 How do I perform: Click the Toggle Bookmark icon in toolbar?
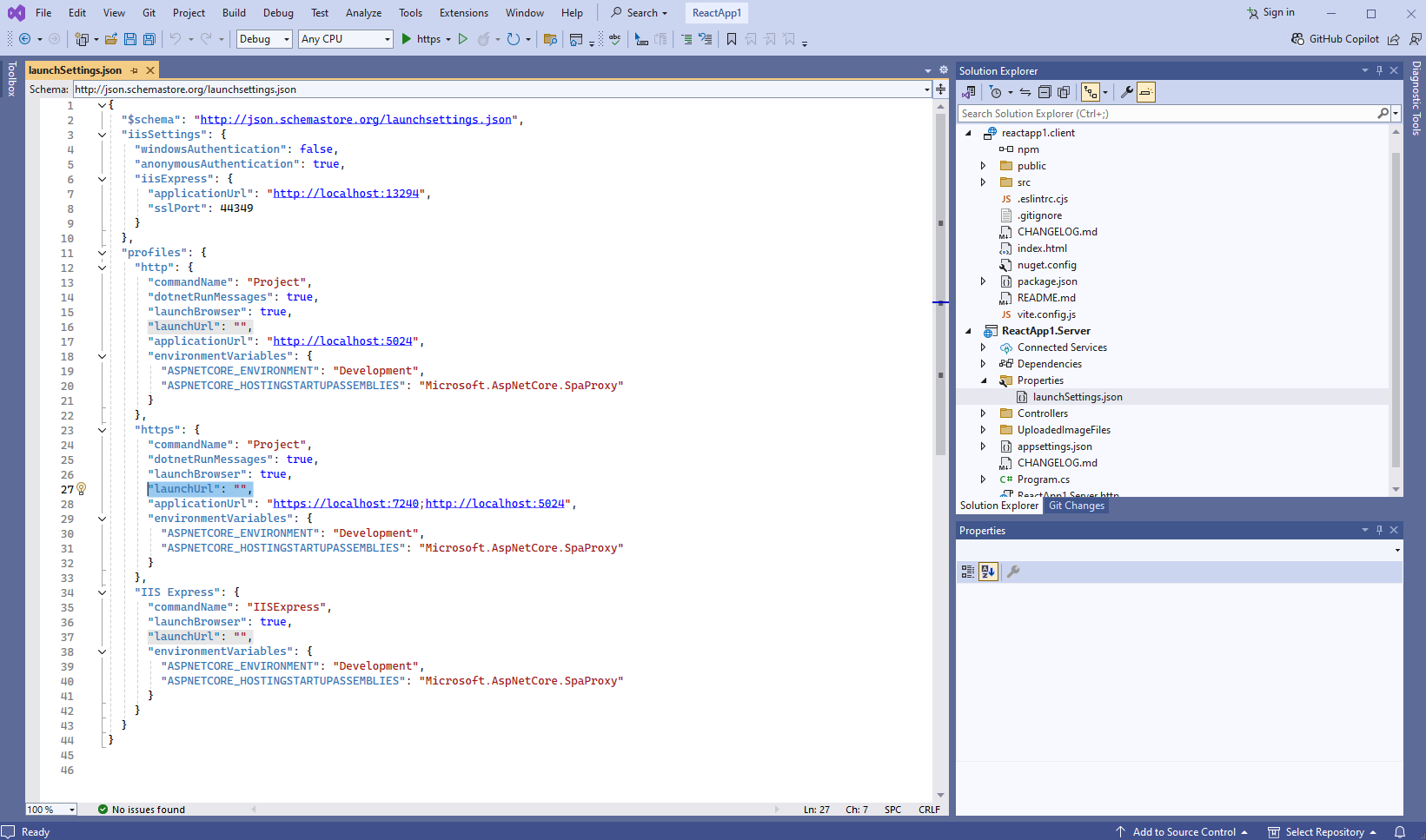[732, 39]
